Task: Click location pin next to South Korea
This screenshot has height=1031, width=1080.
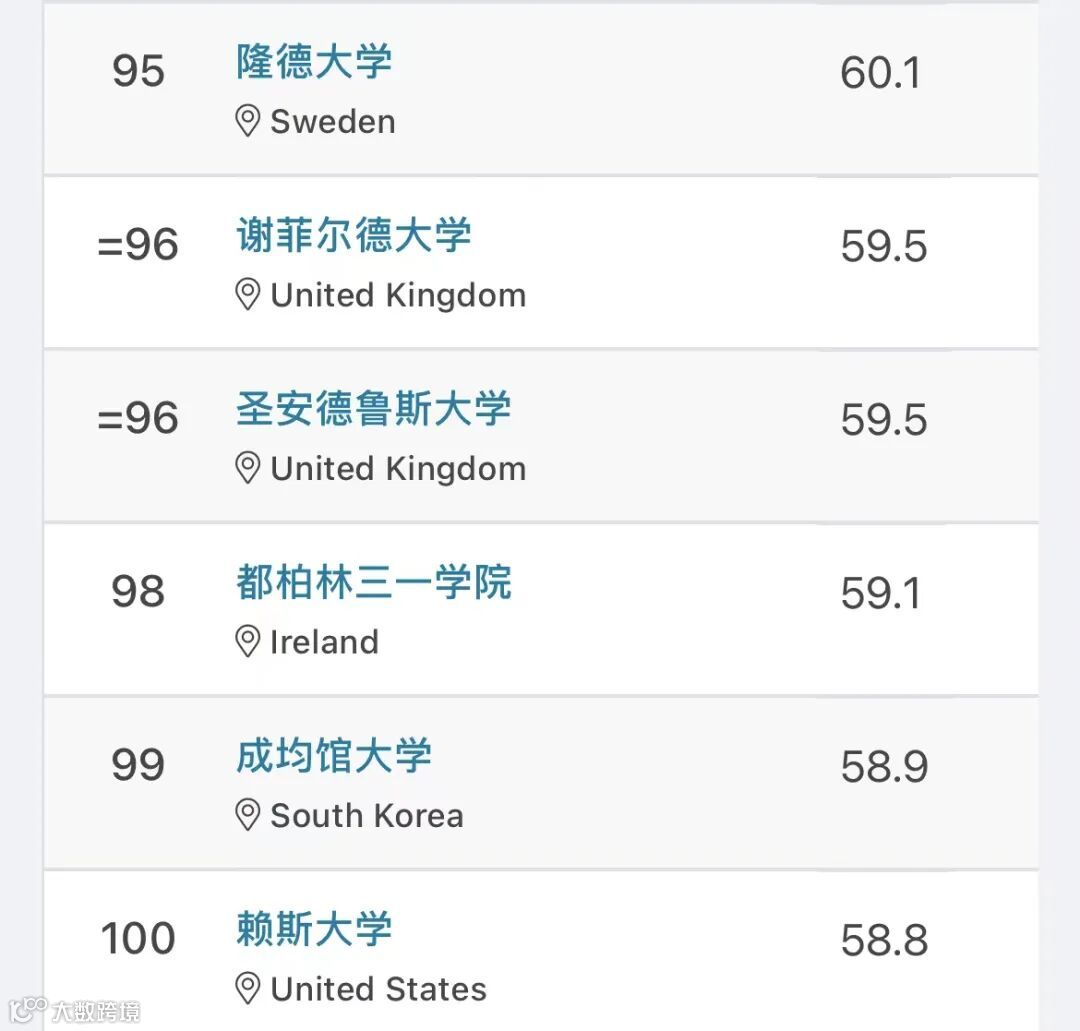Action: click(247, 815)
